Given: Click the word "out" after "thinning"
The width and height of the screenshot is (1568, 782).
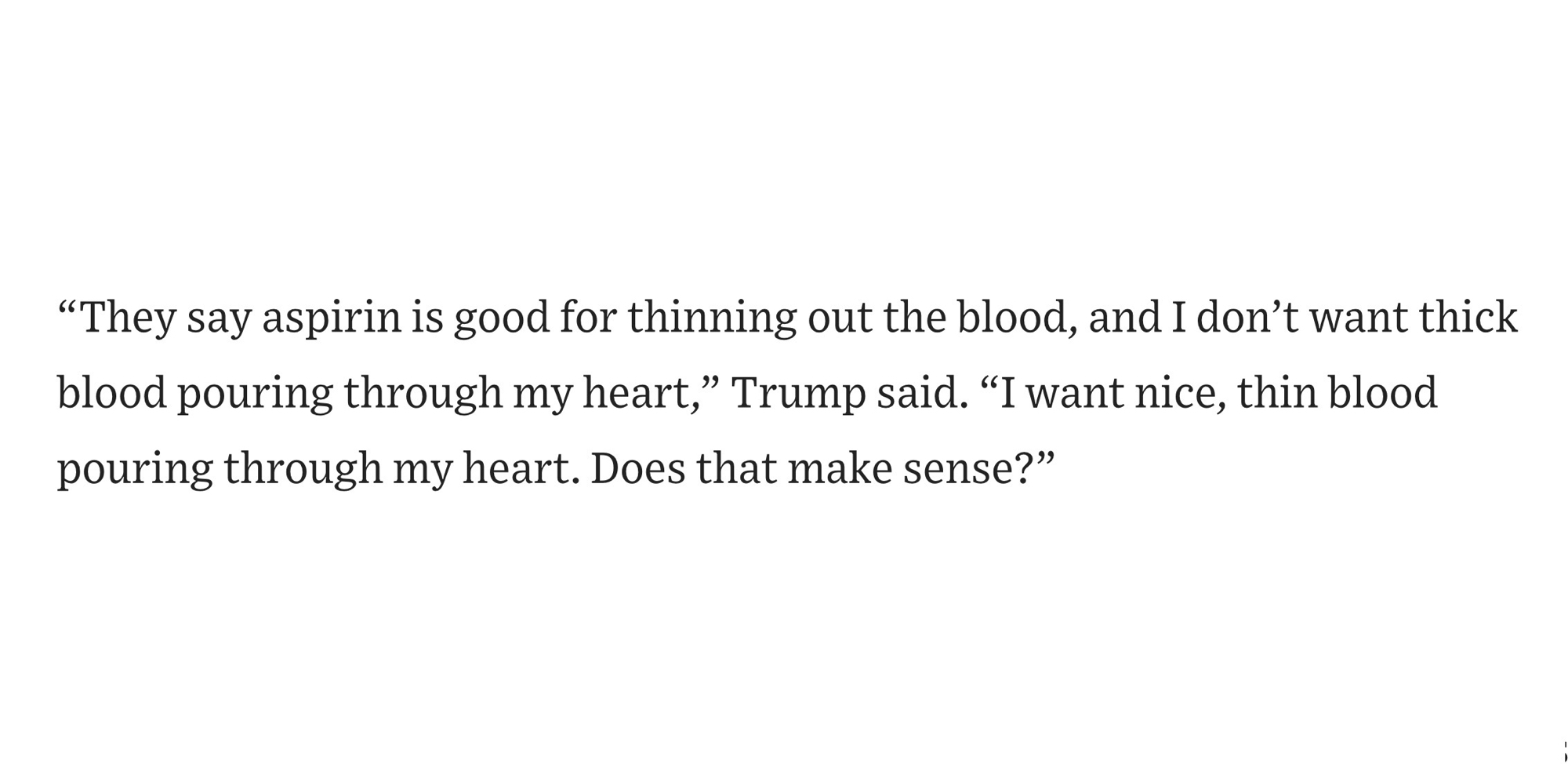Looking at the screenshot, I should tap(840, 318).
